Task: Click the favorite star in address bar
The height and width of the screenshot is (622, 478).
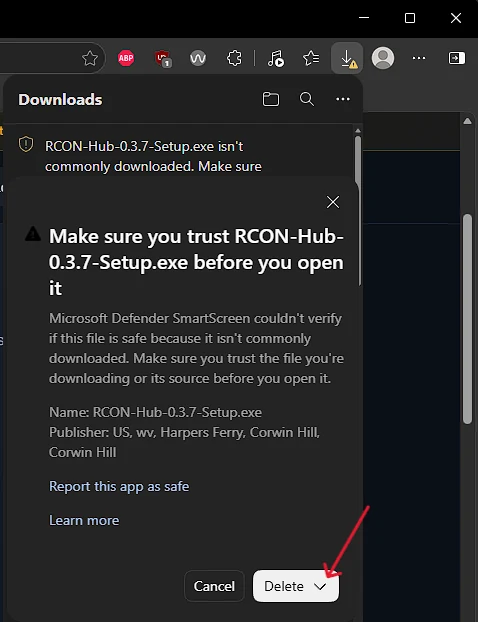Action: tap(90, 58)
